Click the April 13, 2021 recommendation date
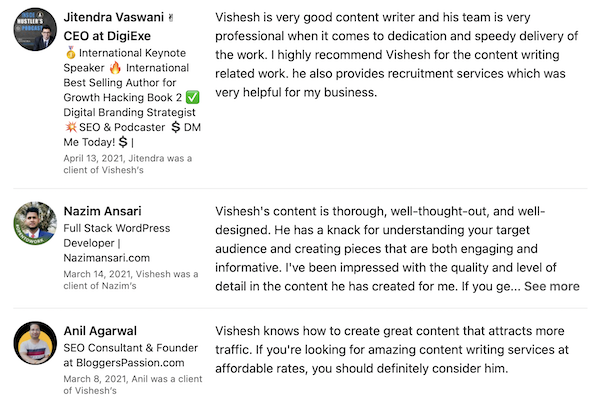 pos(94,158)
